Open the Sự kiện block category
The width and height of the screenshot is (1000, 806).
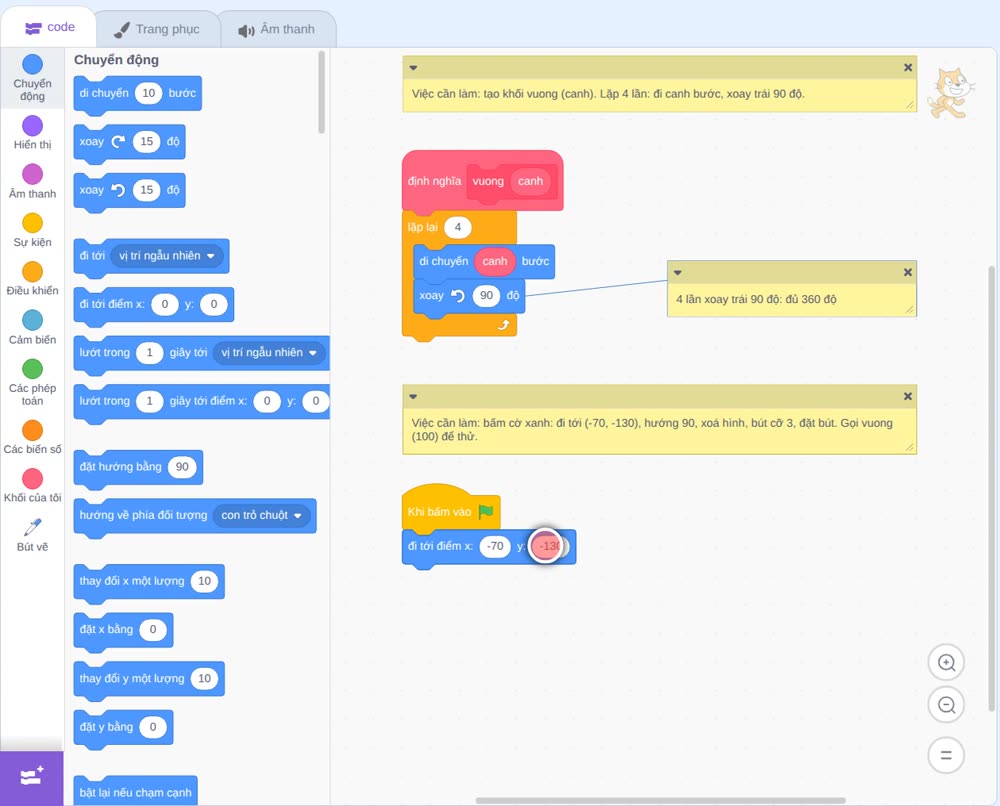[x=33, y=230]
